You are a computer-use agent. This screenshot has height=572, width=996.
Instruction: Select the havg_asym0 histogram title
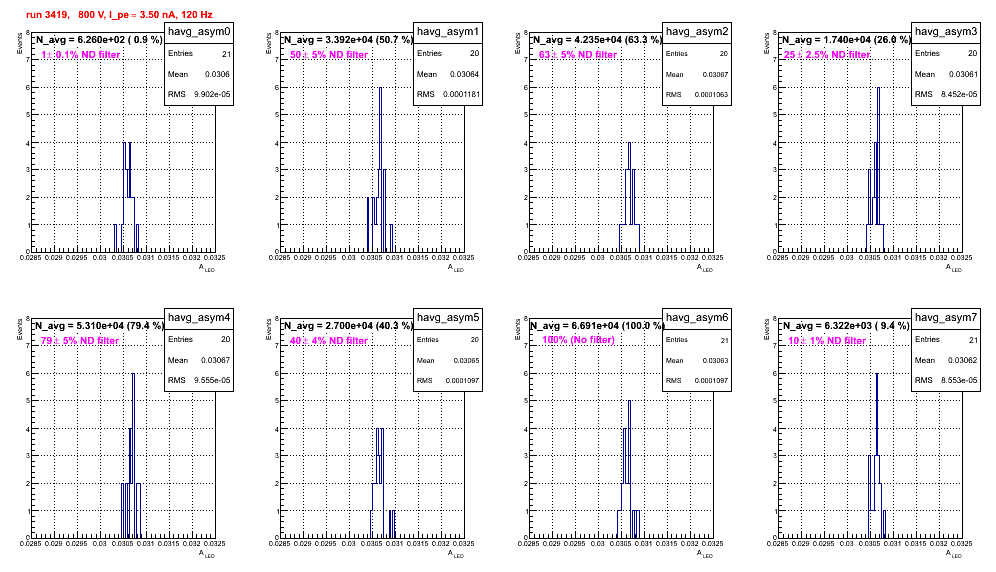pyautogui.click(x=199, y=31)
